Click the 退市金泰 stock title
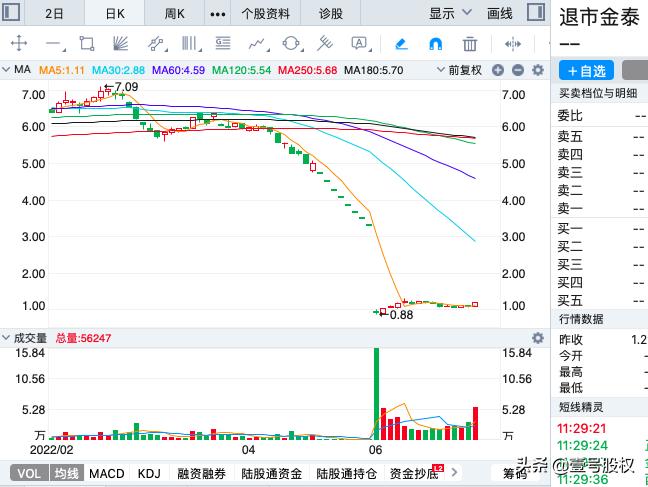This screenshot has width=648, height=487. [x=599, y=18]
